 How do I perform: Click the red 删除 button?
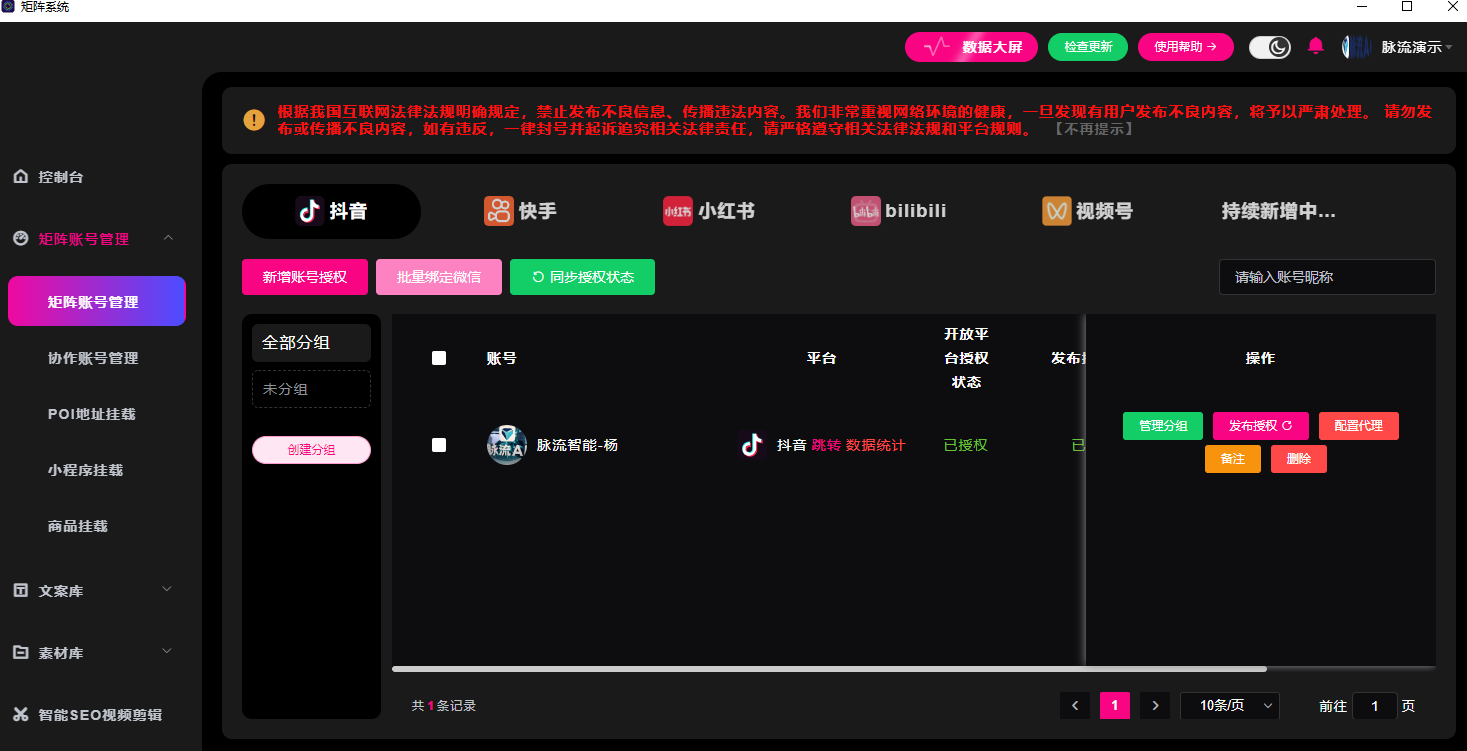(1299, 459)
